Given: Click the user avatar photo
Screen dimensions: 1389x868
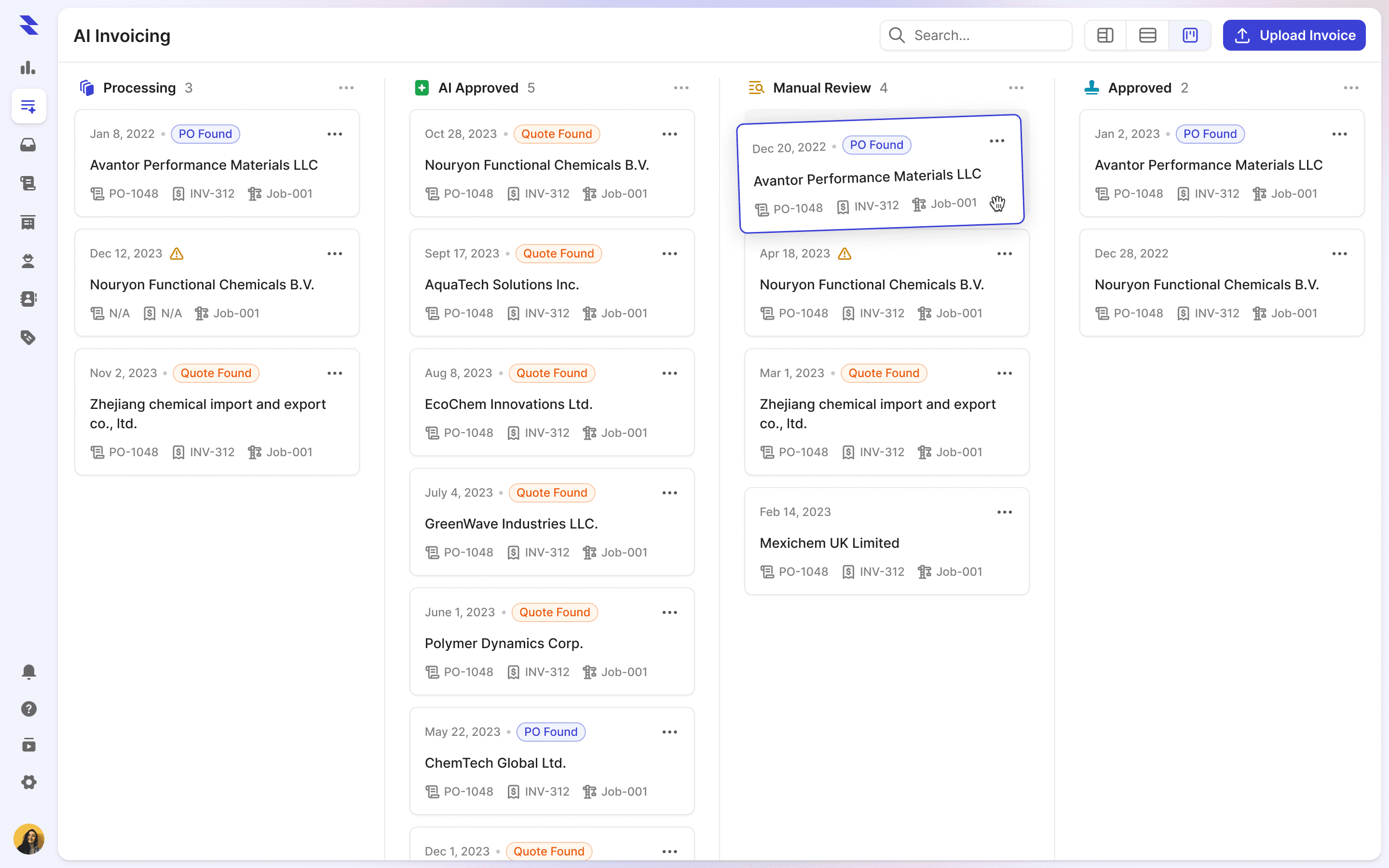Looking at the screenshot, I should (x=29, y=839).
